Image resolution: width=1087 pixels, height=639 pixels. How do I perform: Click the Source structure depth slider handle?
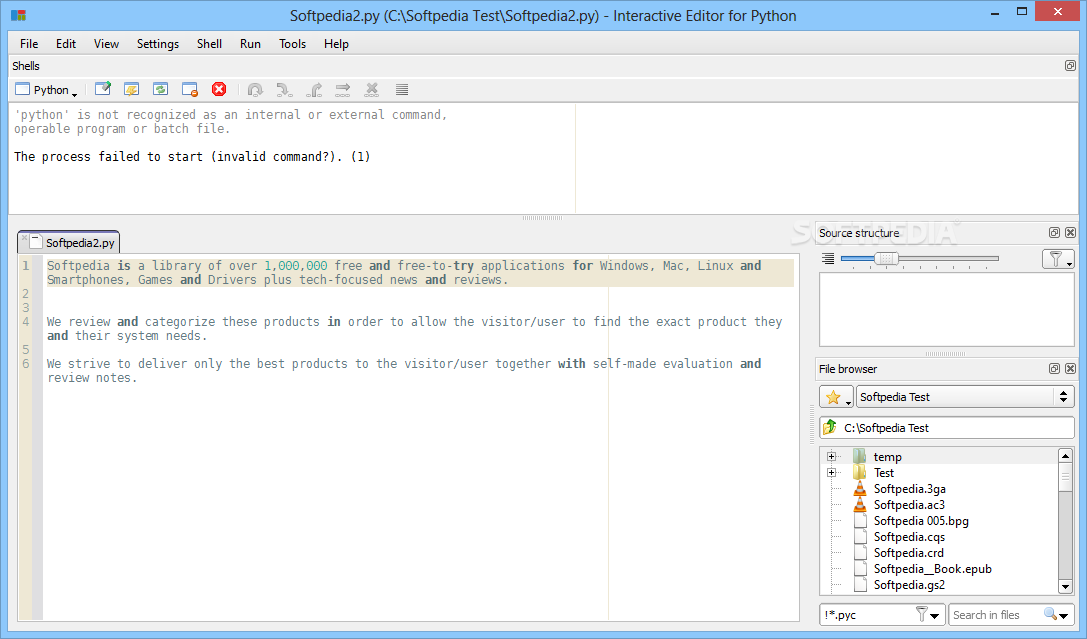[886, 259]
